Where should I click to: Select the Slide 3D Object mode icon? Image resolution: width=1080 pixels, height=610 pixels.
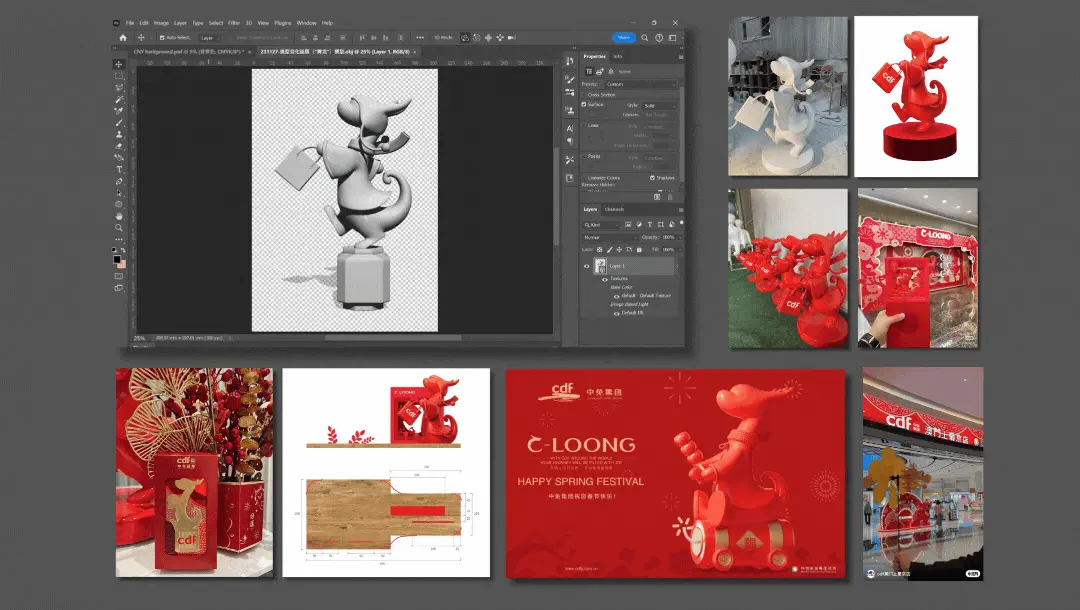[500, 38]
